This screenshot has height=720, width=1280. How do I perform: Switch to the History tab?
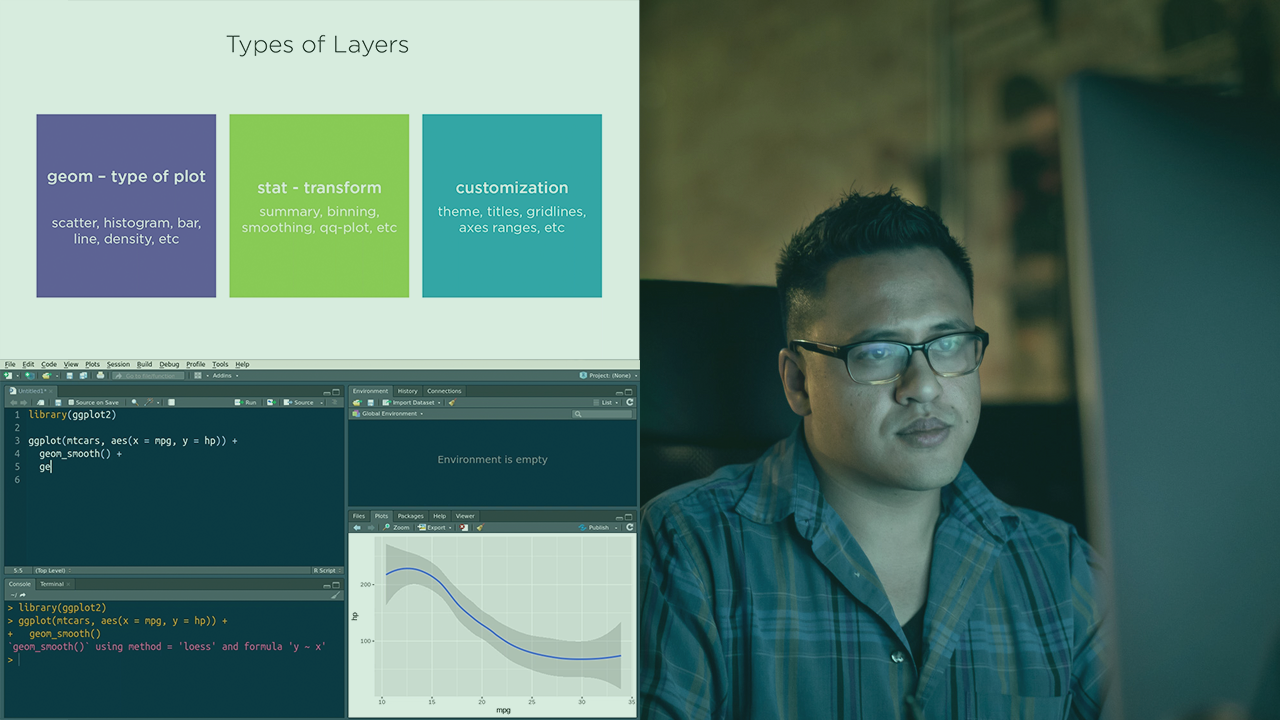[x=407, y=391]
